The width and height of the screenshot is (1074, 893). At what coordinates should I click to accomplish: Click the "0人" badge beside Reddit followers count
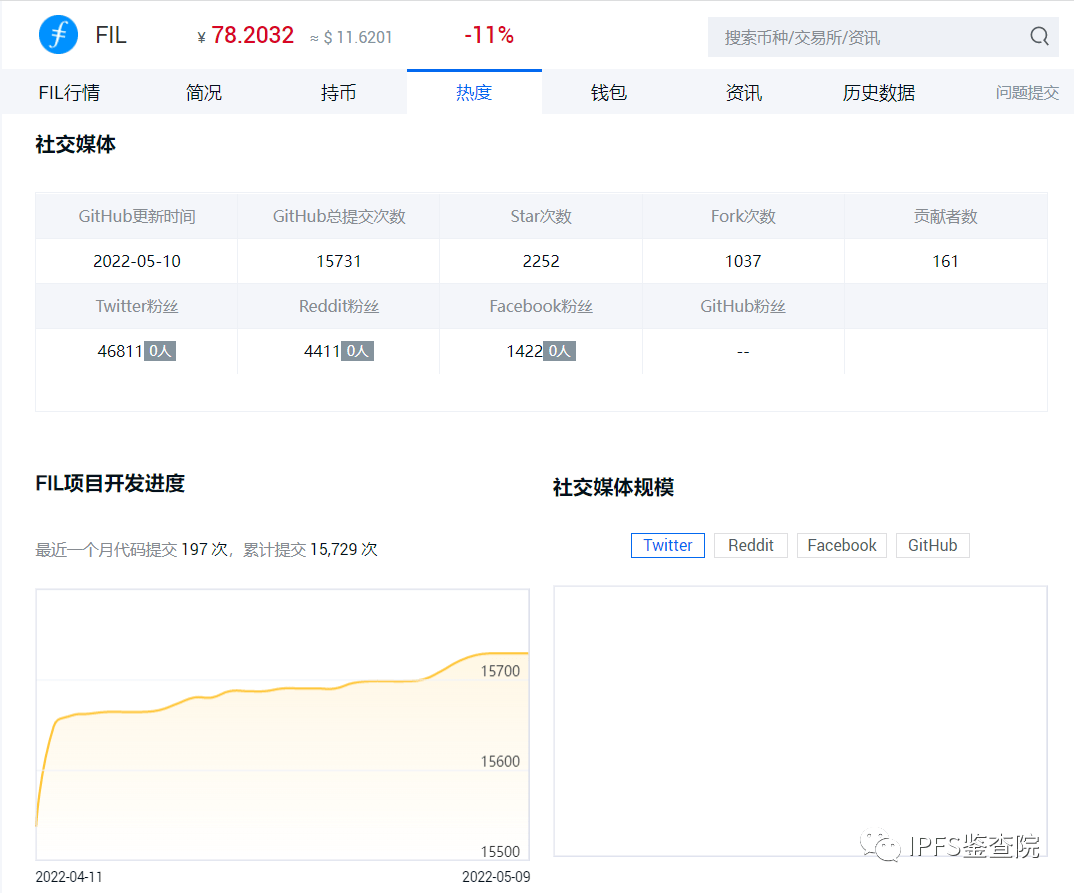(x=360, y=351)
